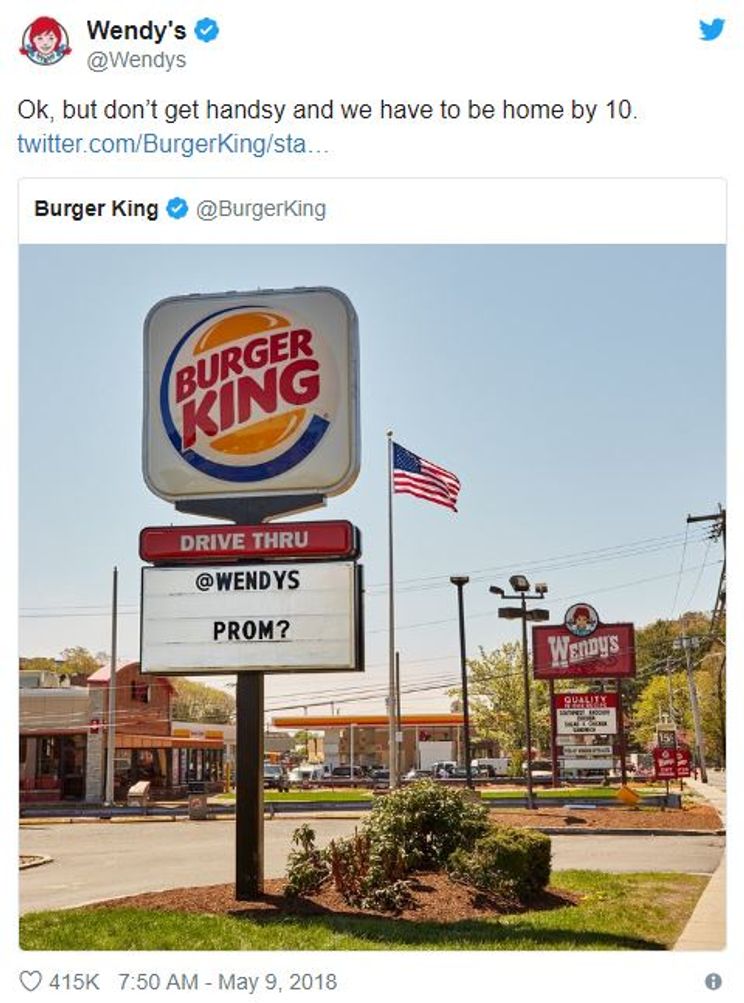Click the 7:50 AM - May 9, 2018 timestamp

(x=227, y=981)
